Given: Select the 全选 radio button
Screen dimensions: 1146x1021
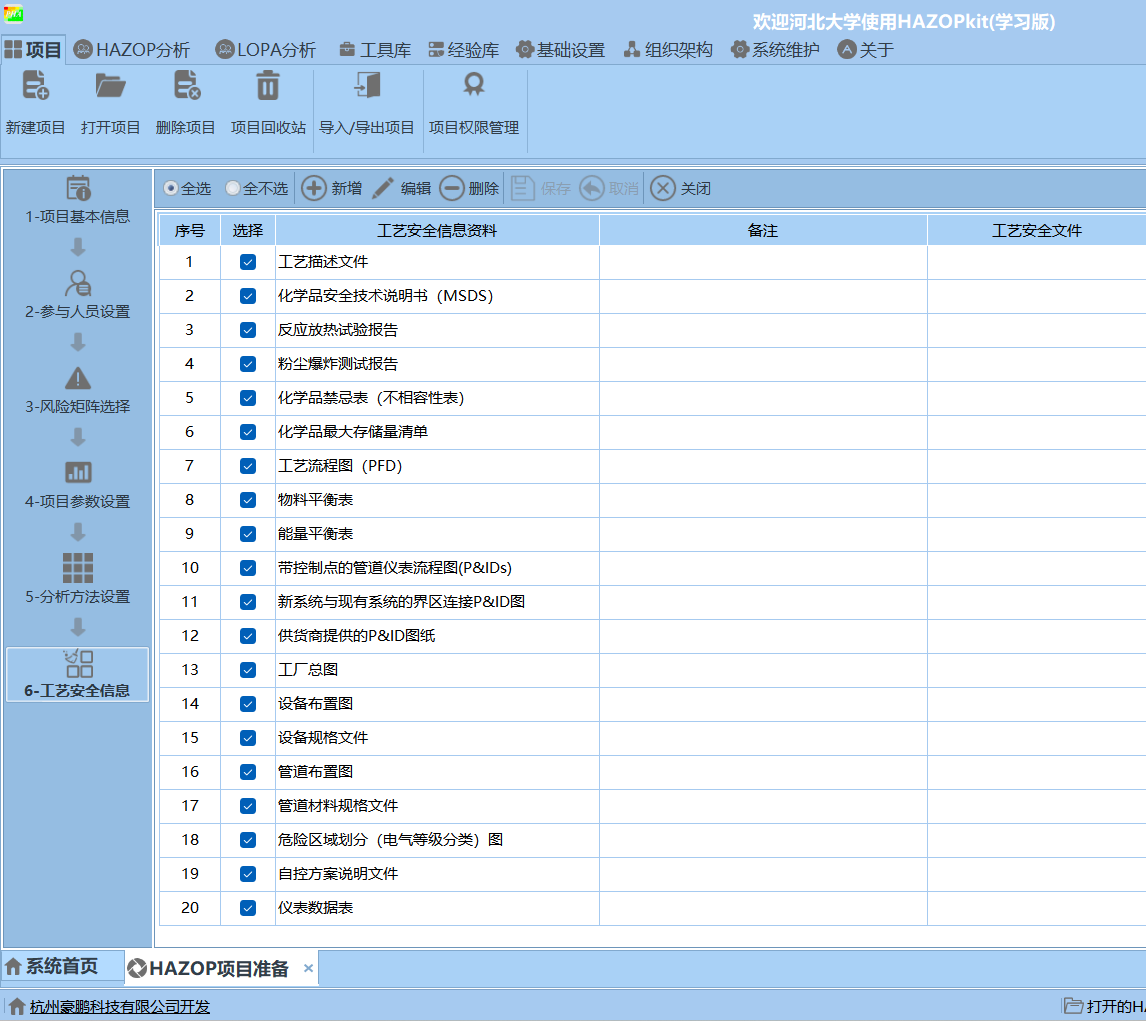Looking at the screenshot, I should click(x=170, y=189).
